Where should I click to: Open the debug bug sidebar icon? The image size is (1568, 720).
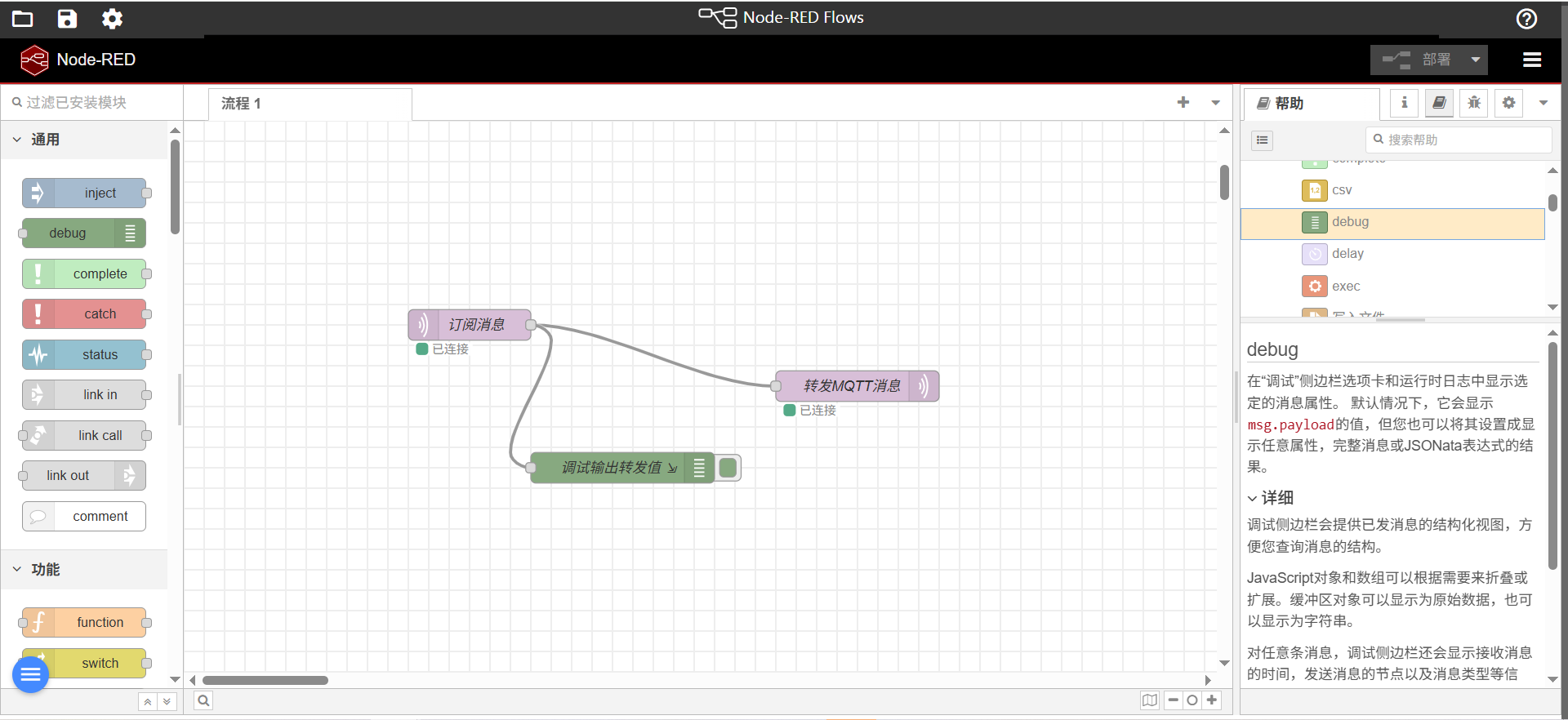pyautogui.click(x=1474, y=103)
